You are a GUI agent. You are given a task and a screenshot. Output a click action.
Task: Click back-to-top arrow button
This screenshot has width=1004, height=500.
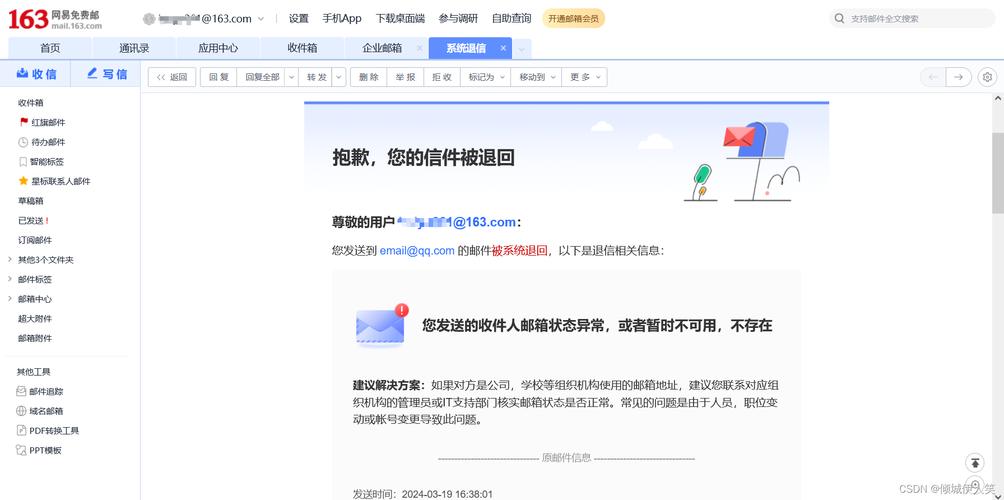click(975, 462)
